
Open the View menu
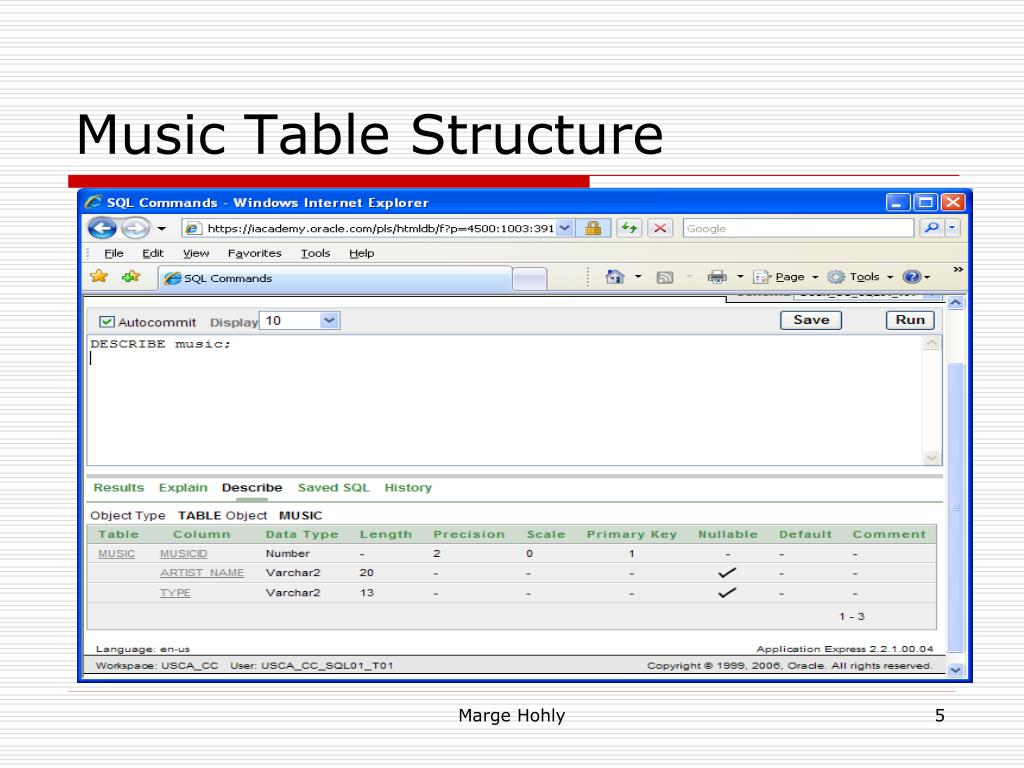196,253
